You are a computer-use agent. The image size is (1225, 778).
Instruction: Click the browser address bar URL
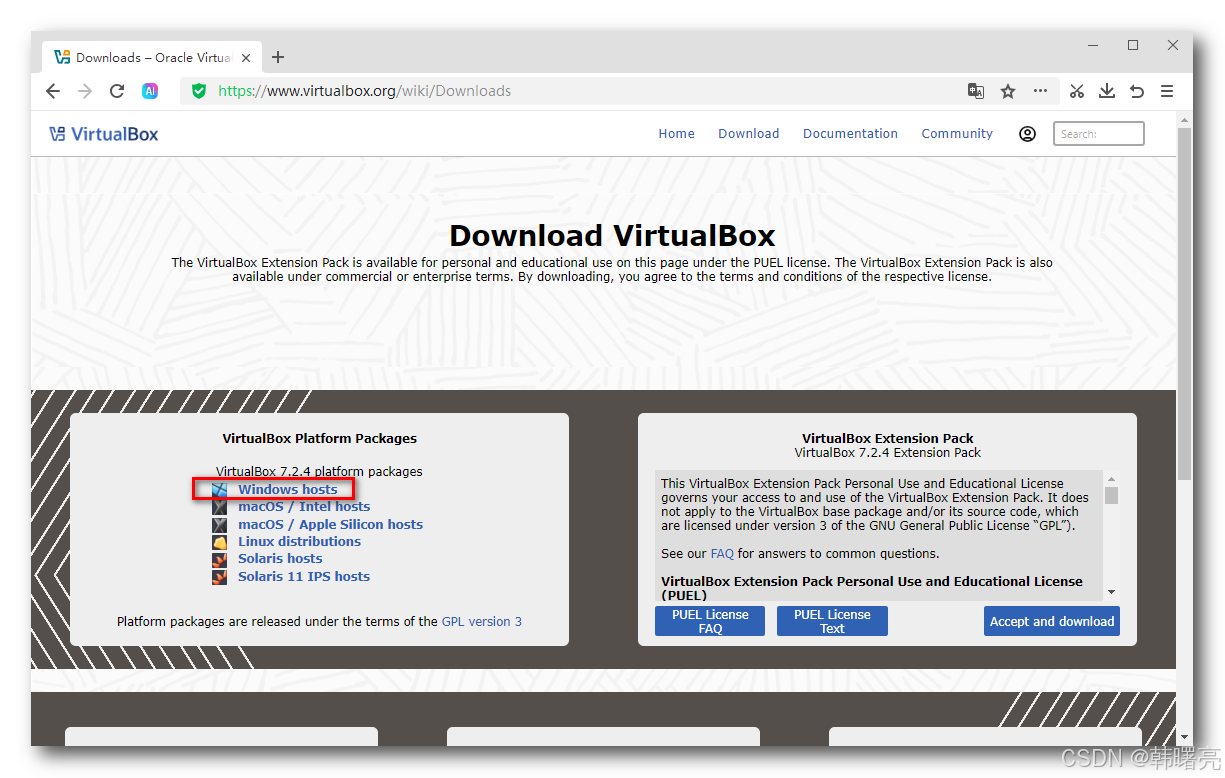(364, 91)
